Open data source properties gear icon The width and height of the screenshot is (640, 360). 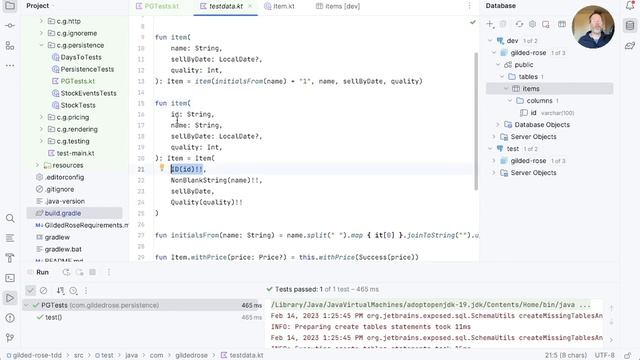[x=532, y=24]
